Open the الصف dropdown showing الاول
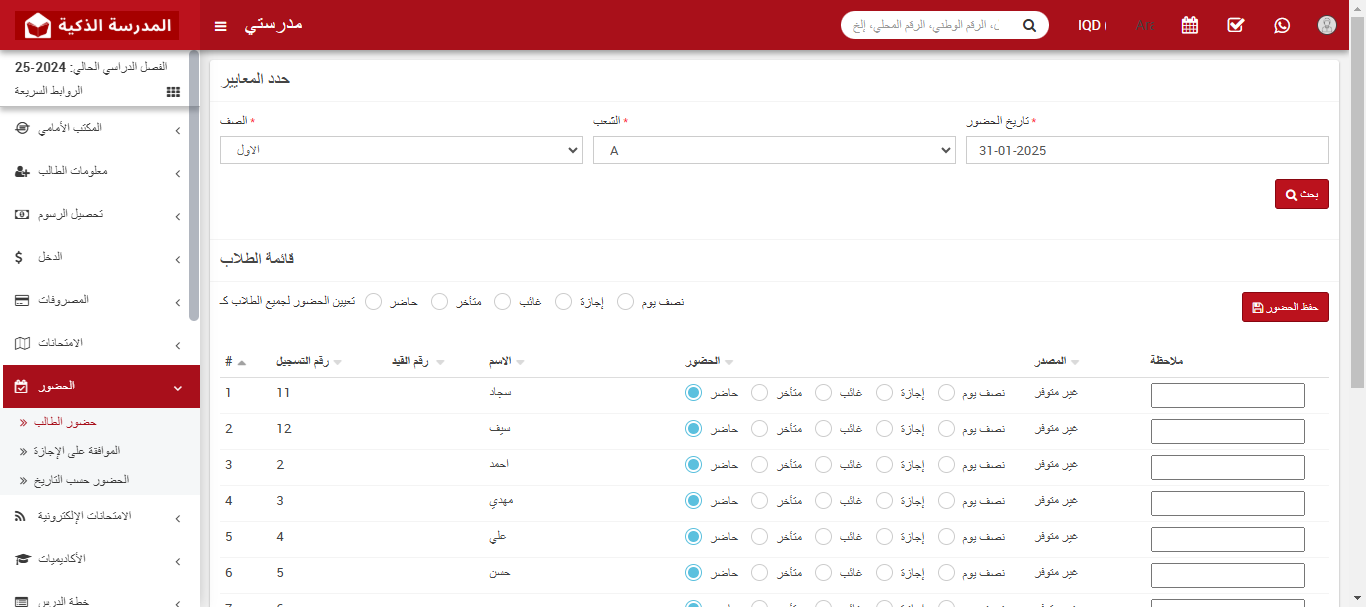Viewport: 1366px width, 607px height. [x=400, y=150]
